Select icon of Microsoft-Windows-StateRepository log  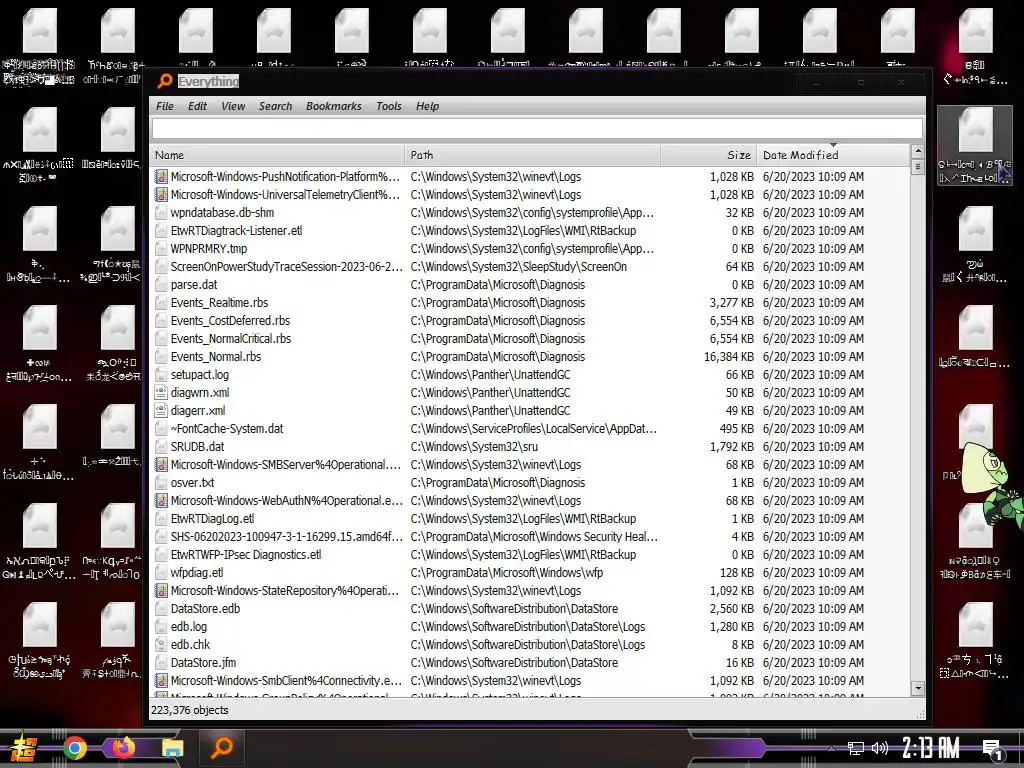(x=161, y=590)
